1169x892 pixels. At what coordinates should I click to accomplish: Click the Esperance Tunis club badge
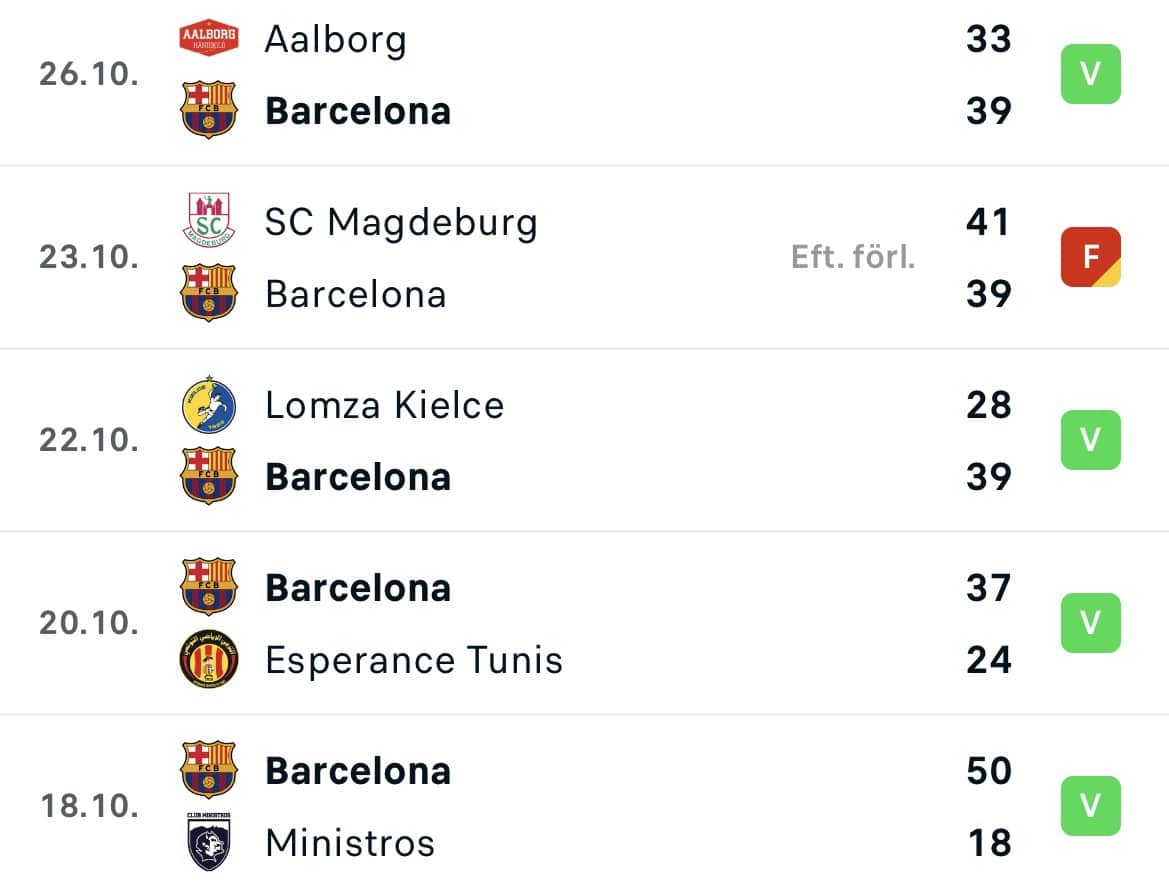(209, 659)
